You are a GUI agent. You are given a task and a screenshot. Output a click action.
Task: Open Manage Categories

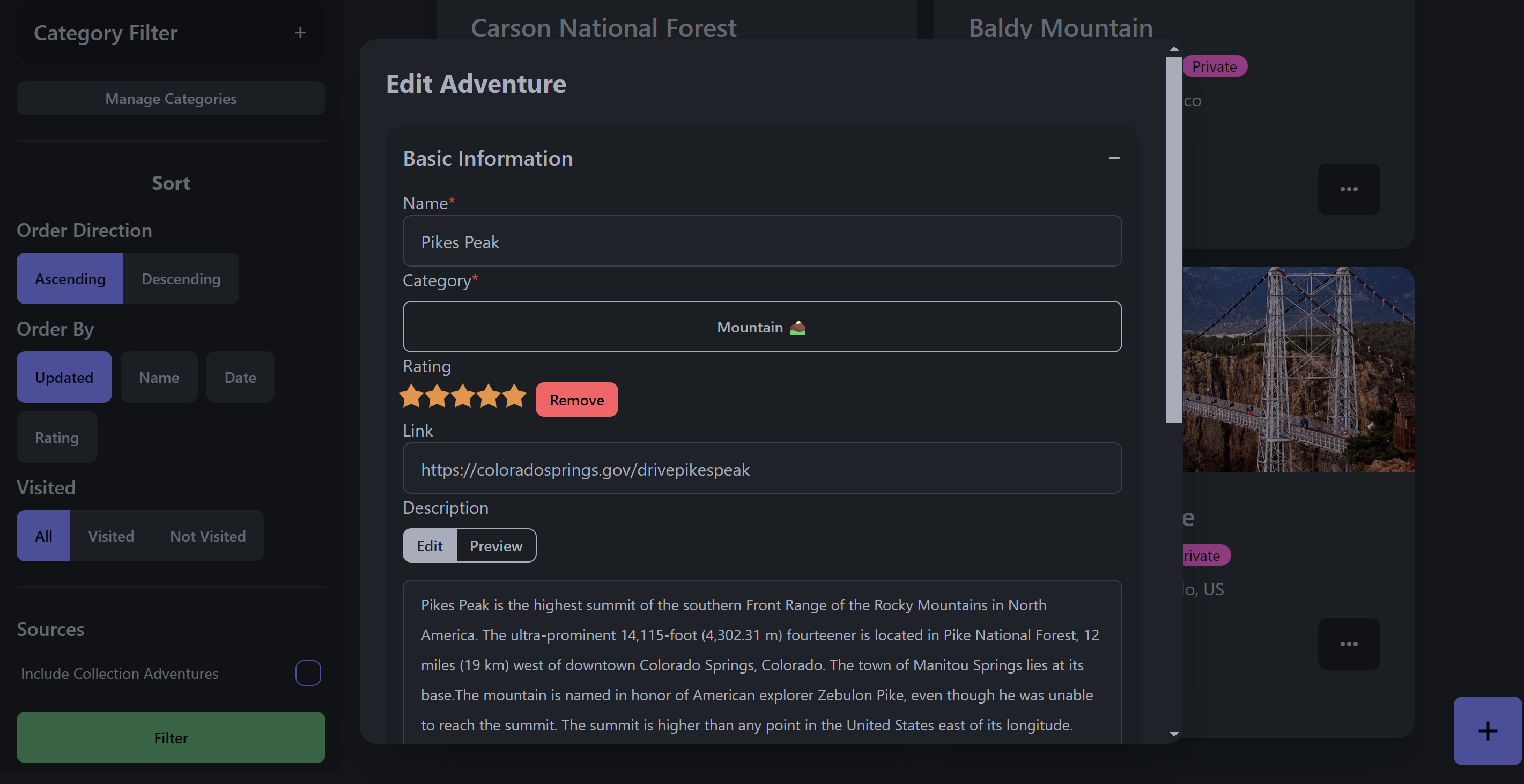171,99
